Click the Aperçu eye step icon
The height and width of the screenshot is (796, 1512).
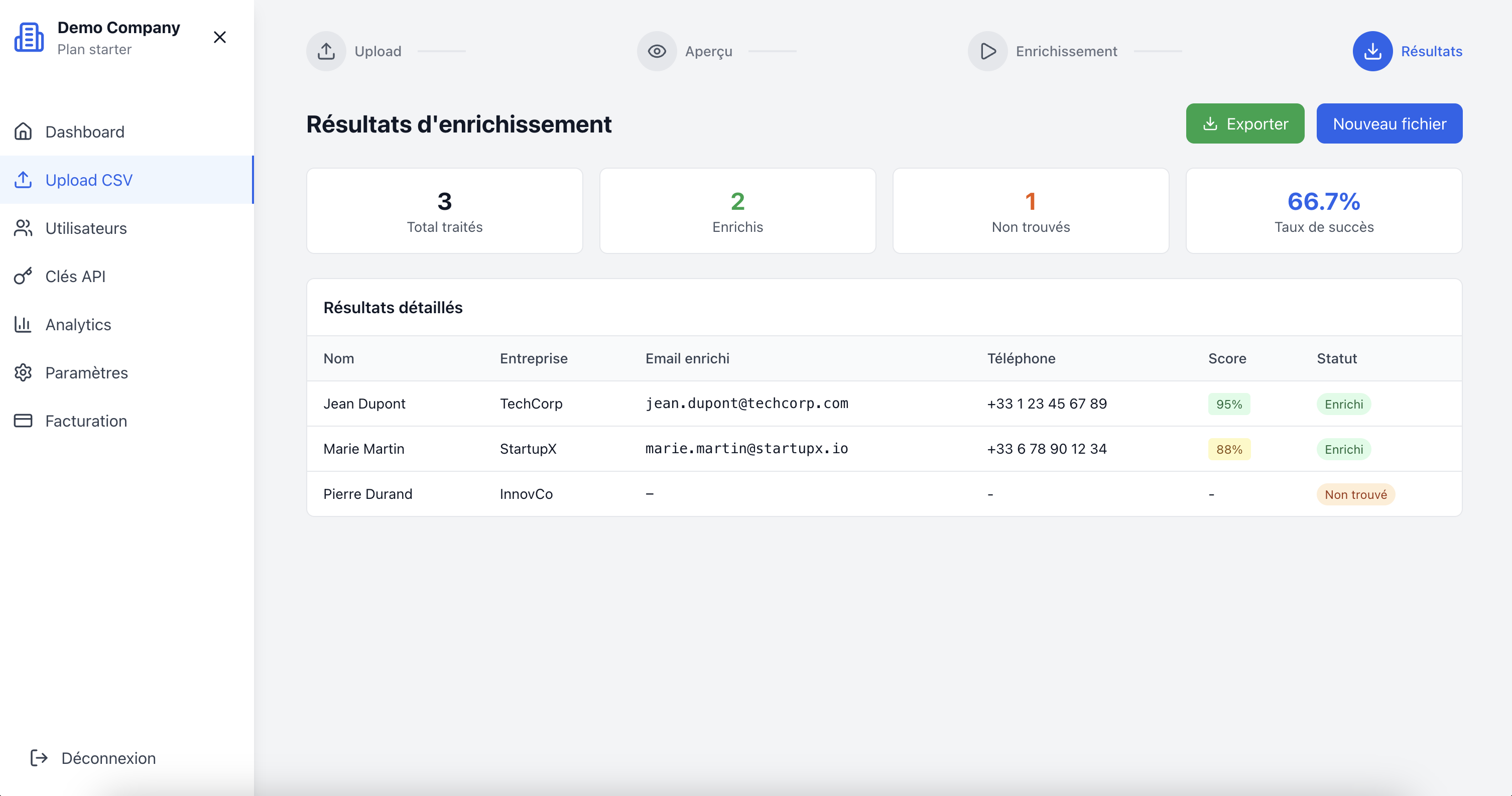click(x=657, y=51)
